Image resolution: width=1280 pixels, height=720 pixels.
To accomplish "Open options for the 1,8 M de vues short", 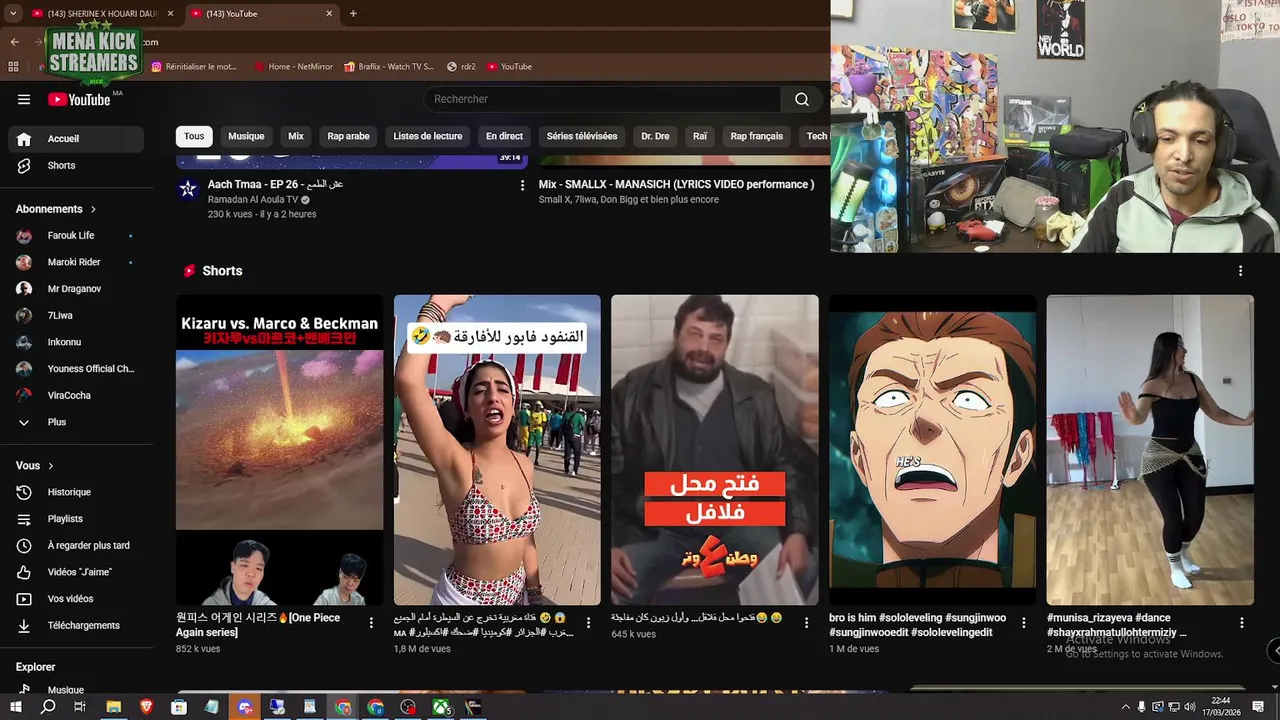I will click(x=588, y=622).
